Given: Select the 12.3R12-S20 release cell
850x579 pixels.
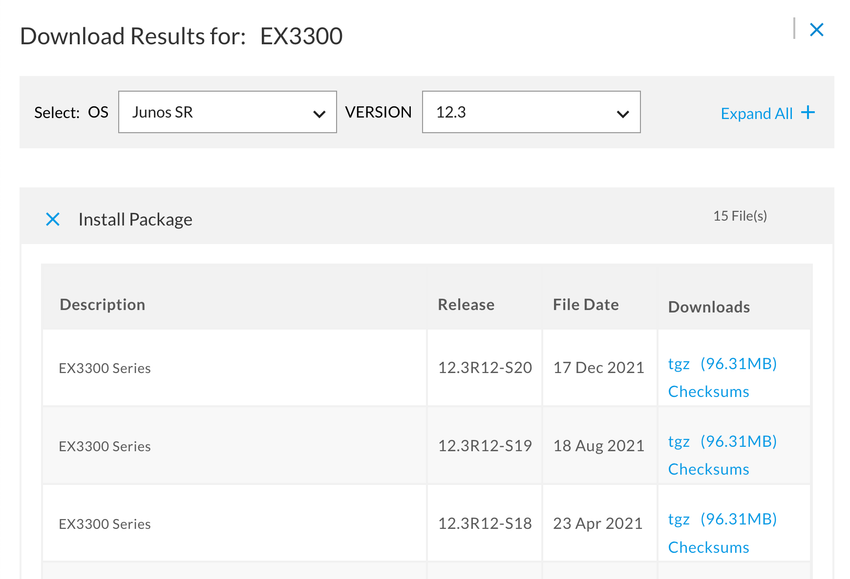Looking at the screenshot, I should (485, 368).
